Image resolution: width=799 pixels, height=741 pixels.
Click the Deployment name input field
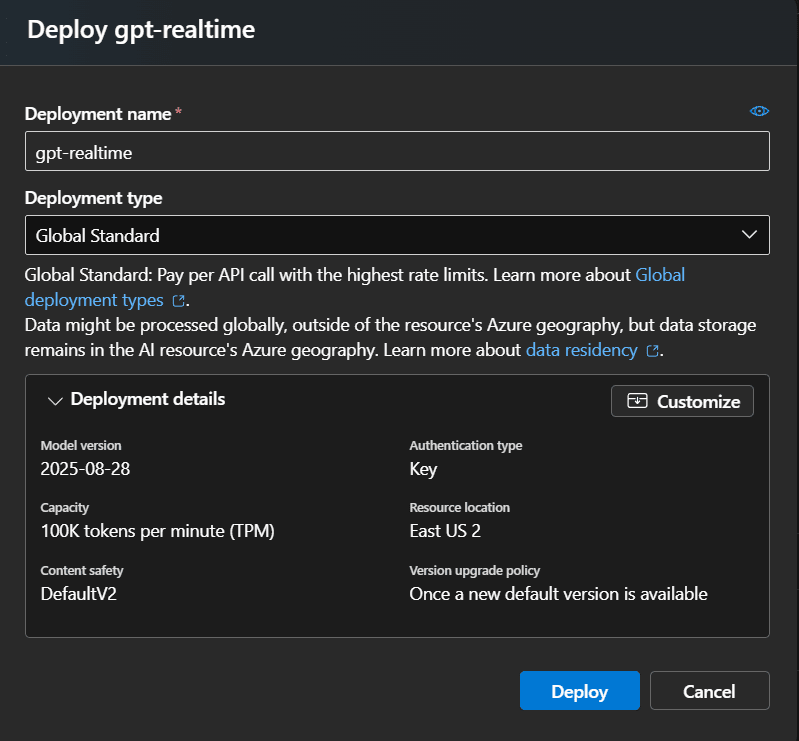(x=397, y=151)
